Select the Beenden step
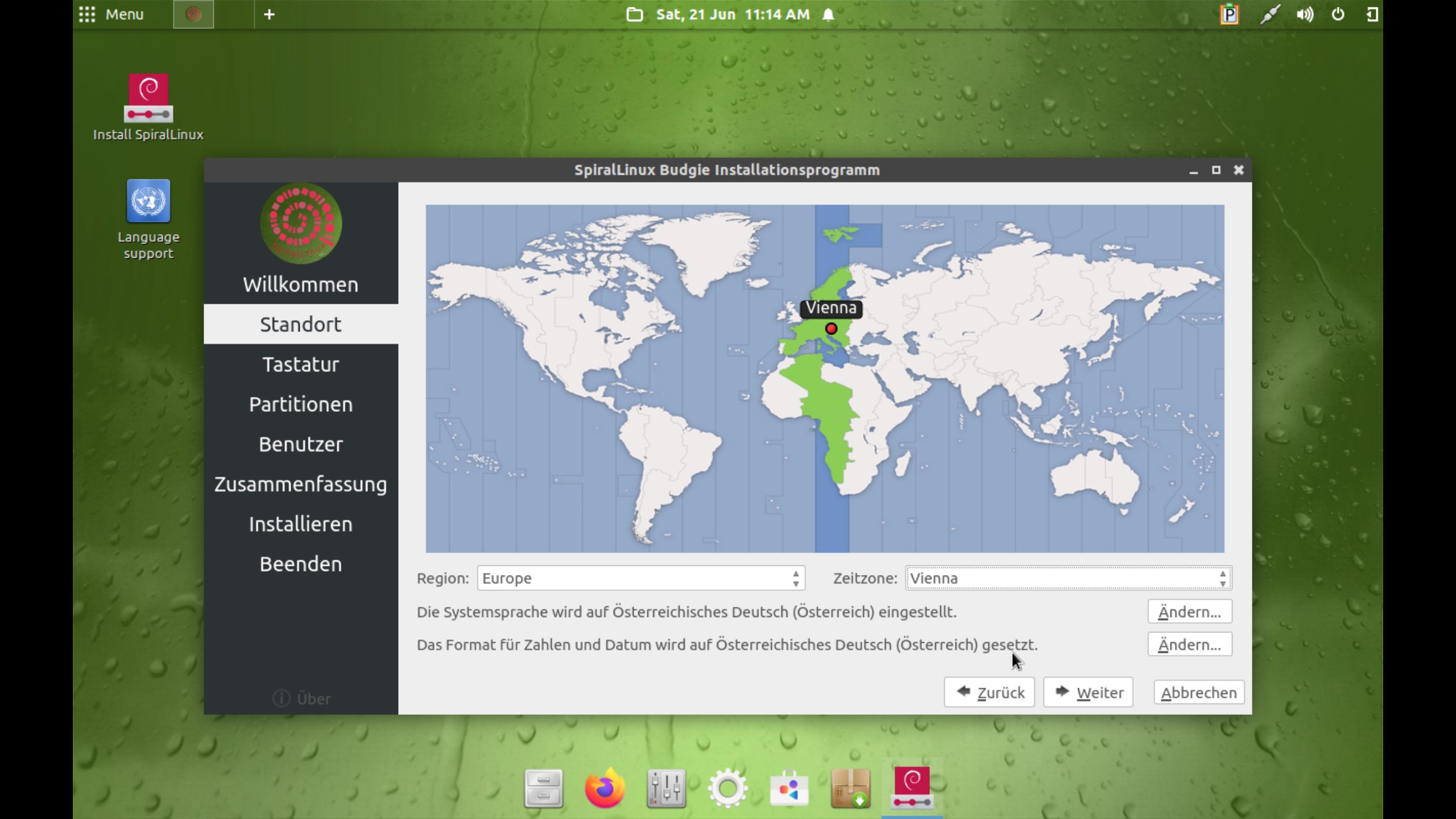Viewport: 1456px width, 819px height. [x=301, y=564]
